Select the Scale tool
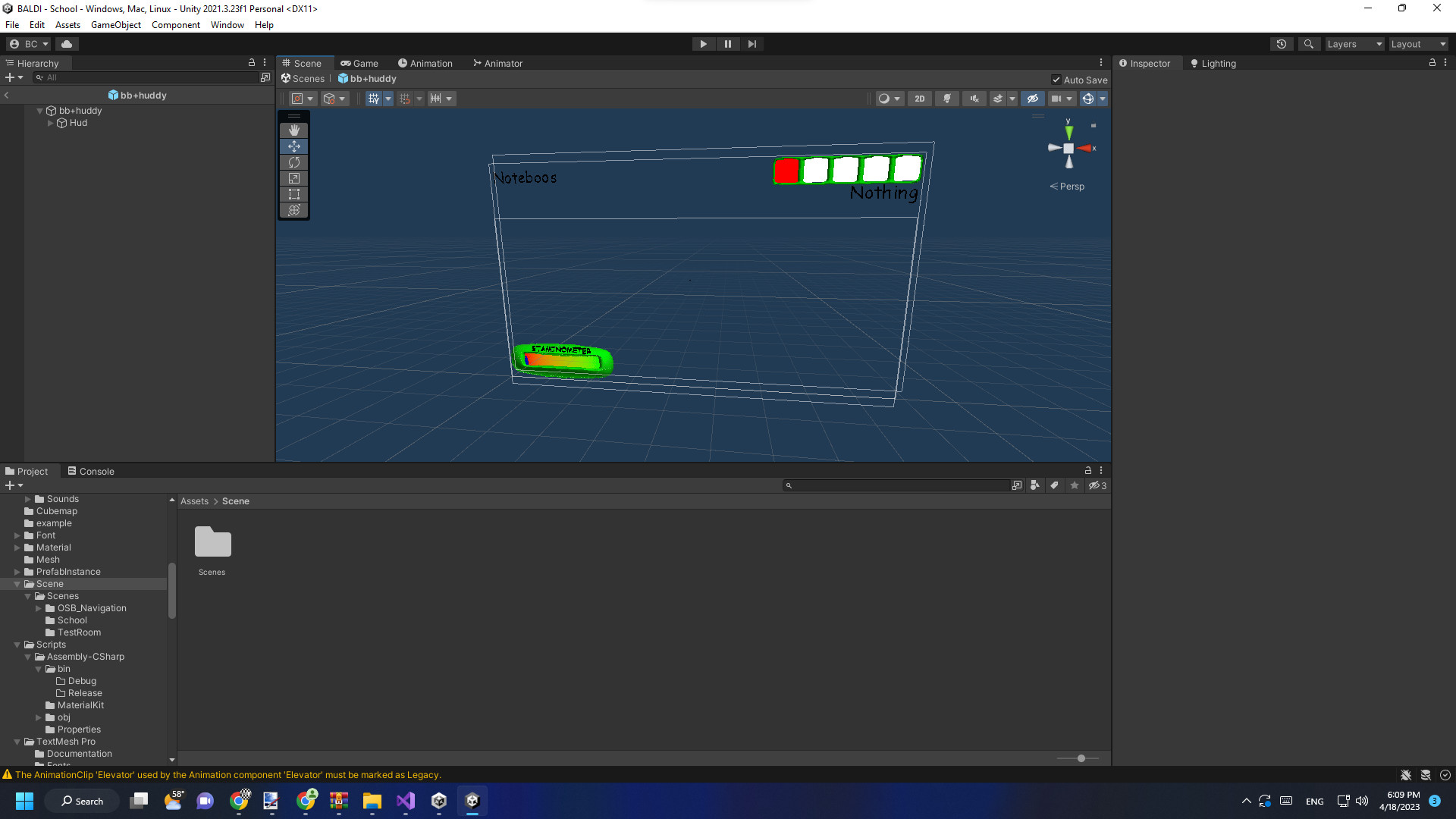Screen dimensions: 1456x819 point(293,177)
